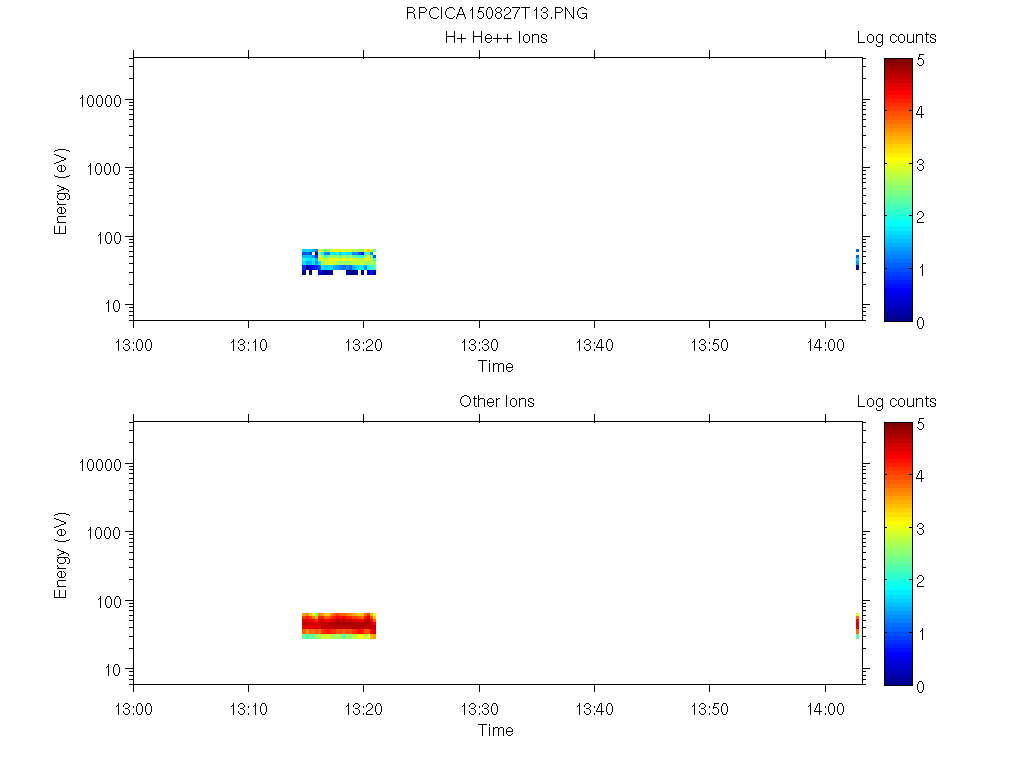Click the red sliver after 14:00 in Other Ions plot
This screenshot has height=768, width=1024.
tap(857, 626)
